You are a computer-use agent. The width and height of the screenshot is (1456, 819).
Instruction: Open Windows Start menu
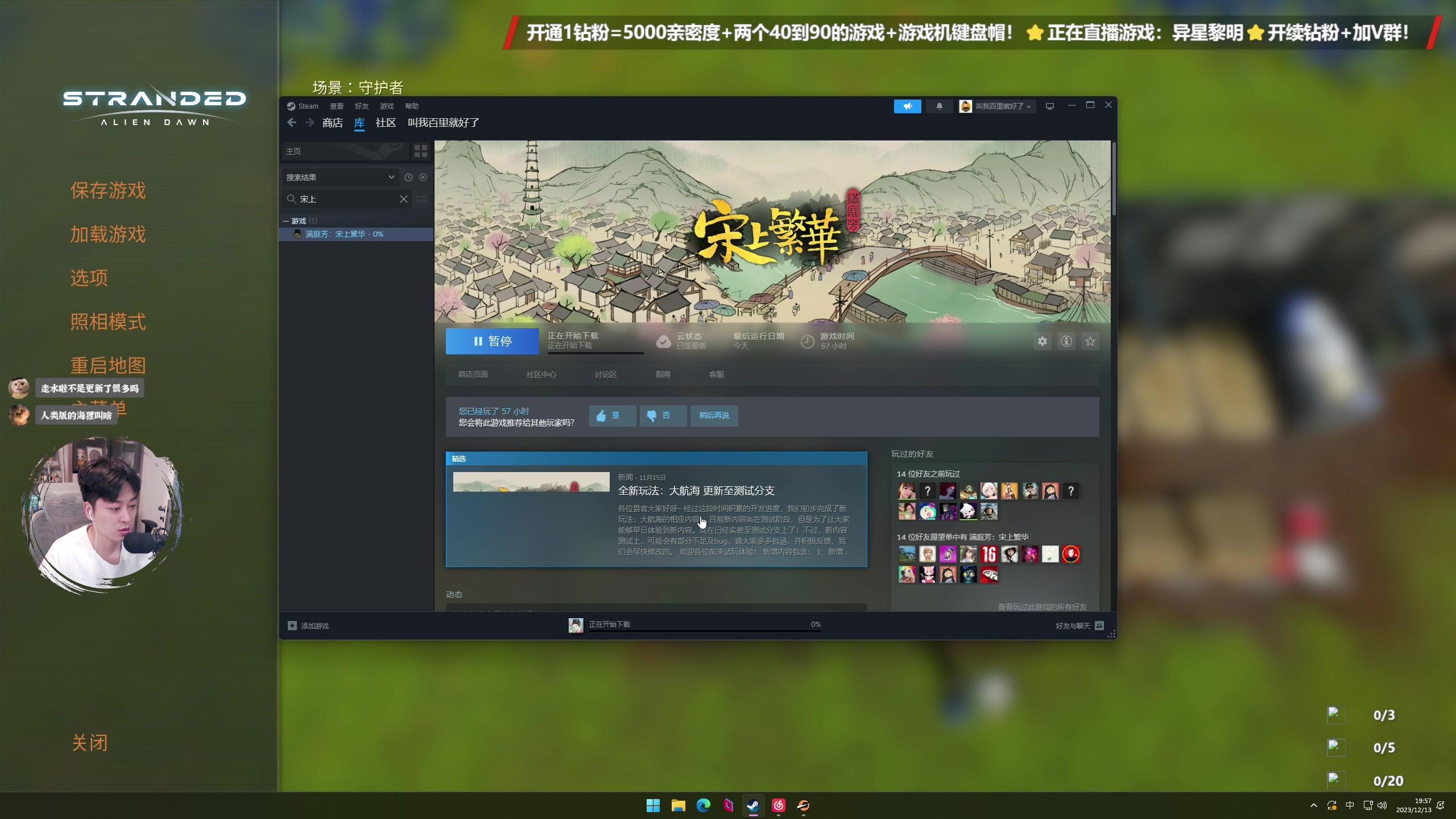(x=653, y=805)
